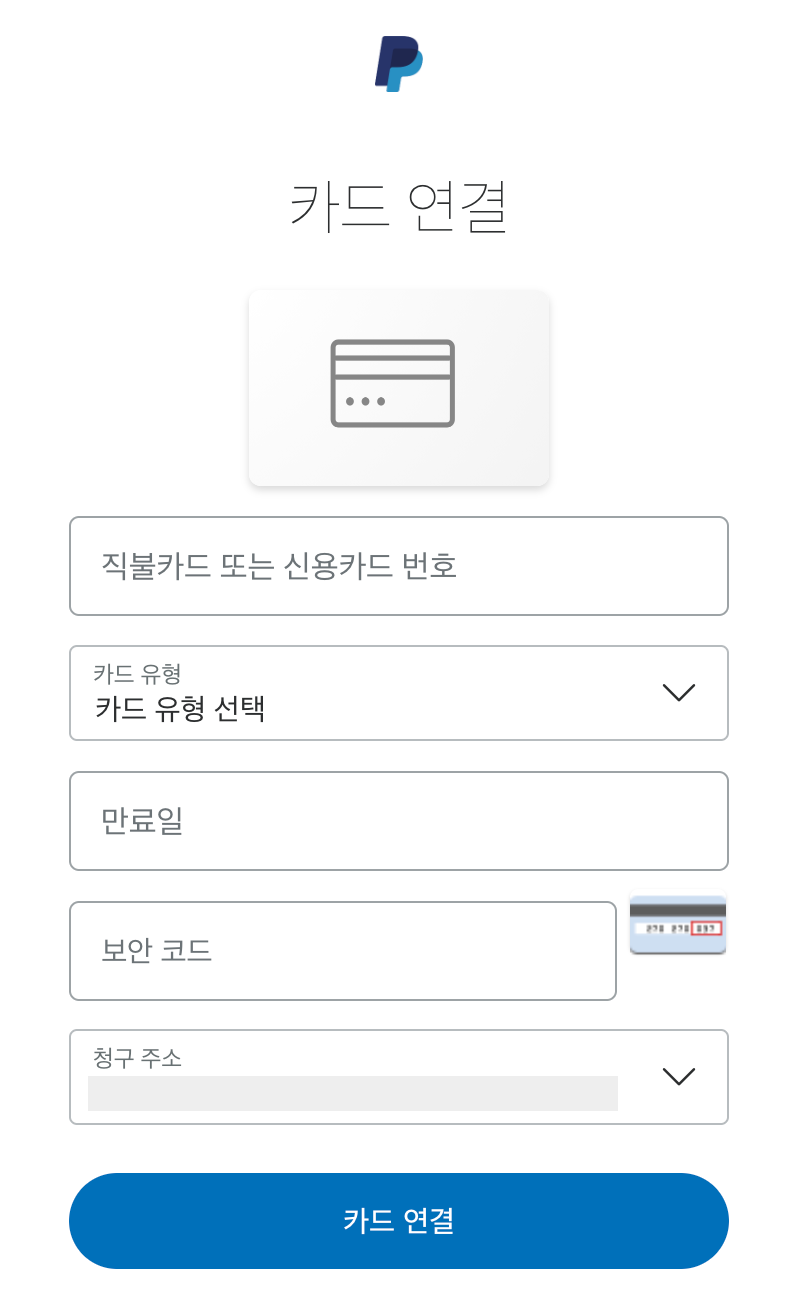The height and width of the screenshot is (1310, 800).
Task: Click the red-outlined CVV box on sample card
Action: pyautogui.click(x=706, y=928)
